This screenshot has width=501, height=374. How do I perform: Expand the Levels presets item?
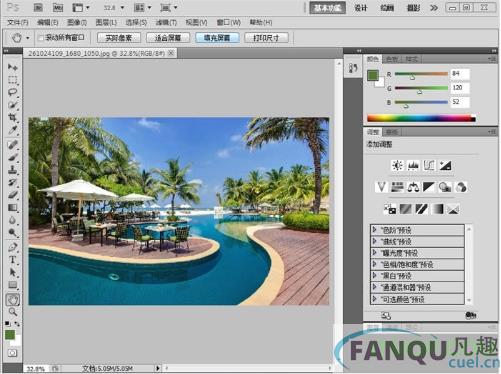(417, 230)
